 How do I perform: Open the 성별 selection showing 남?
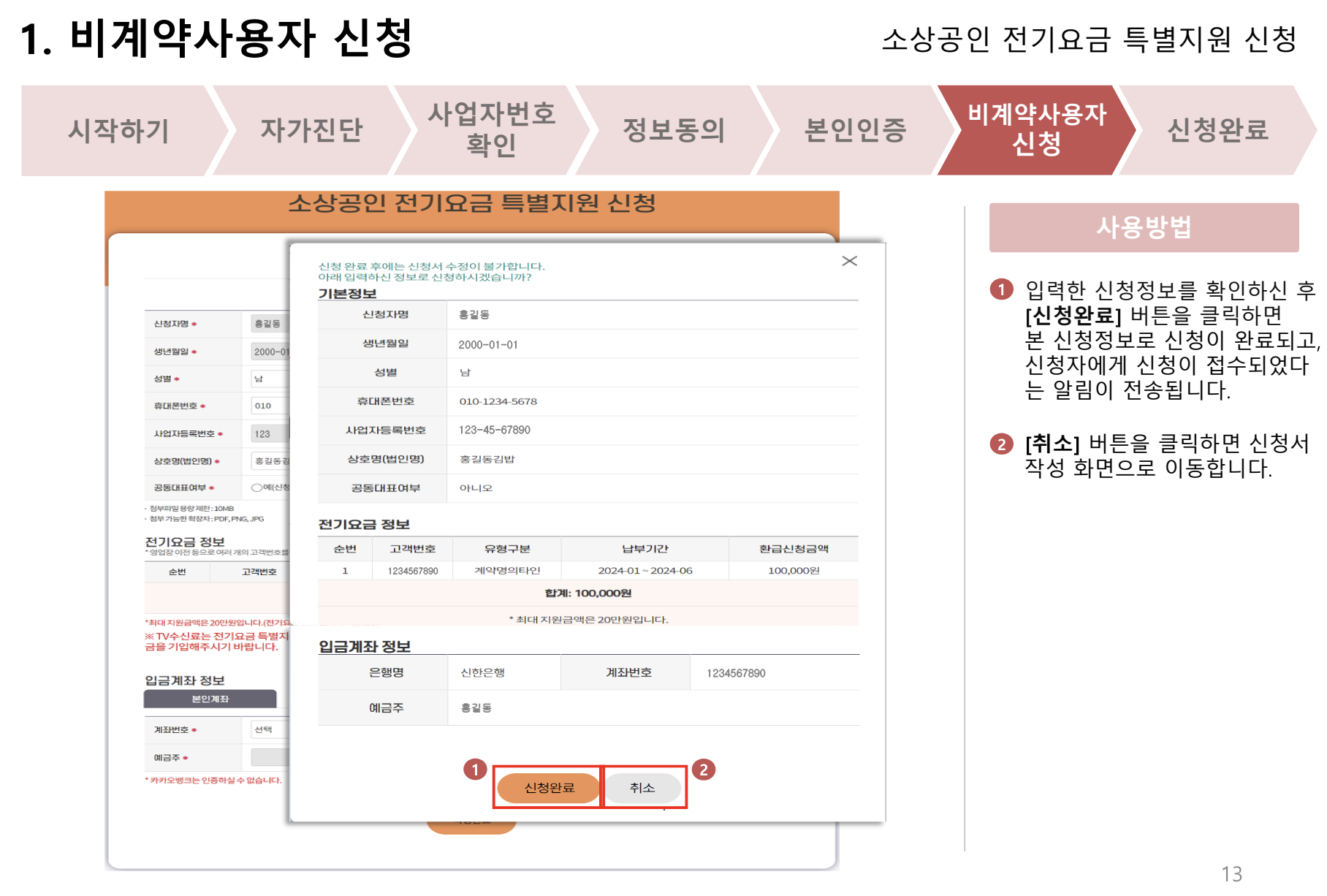269,379
